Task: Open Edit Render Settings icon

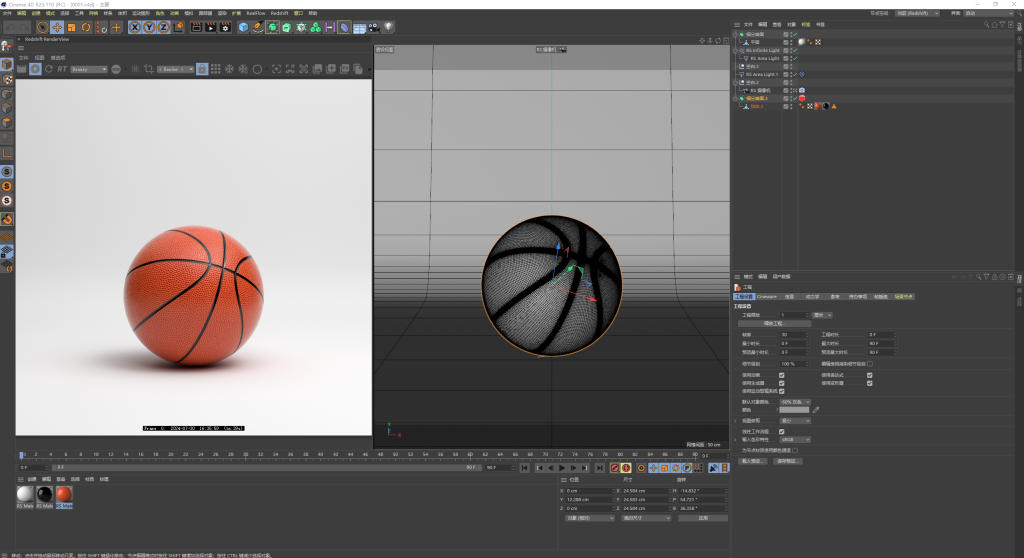Action: [x=225, y=27]
